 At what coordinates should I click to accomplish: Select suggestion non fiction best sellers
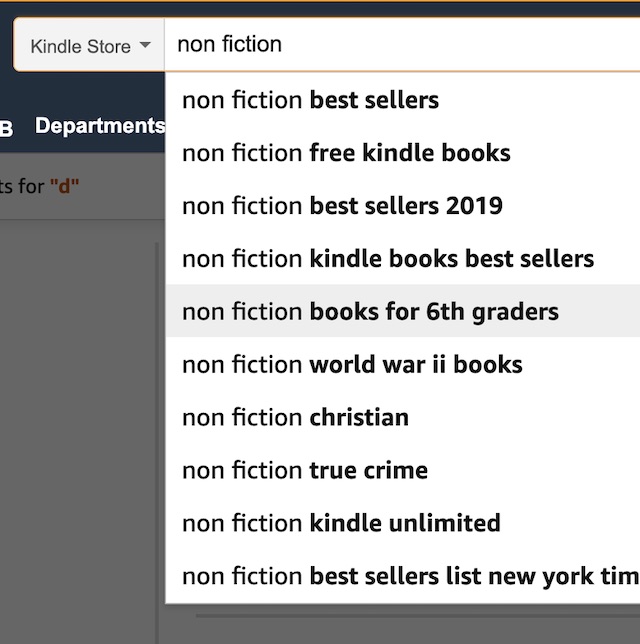[x=403, y=100]
